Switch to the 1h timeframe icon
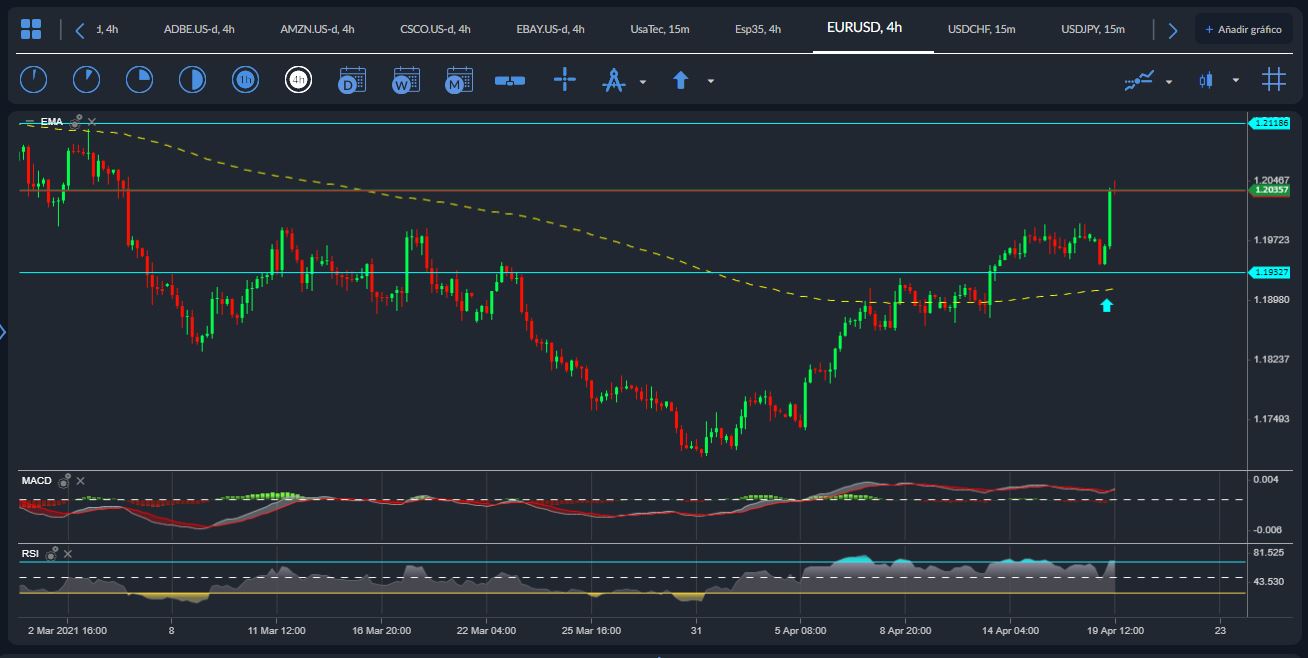Image resolution: width=1308 pixels, height=658 pixels. click(245, 79)
